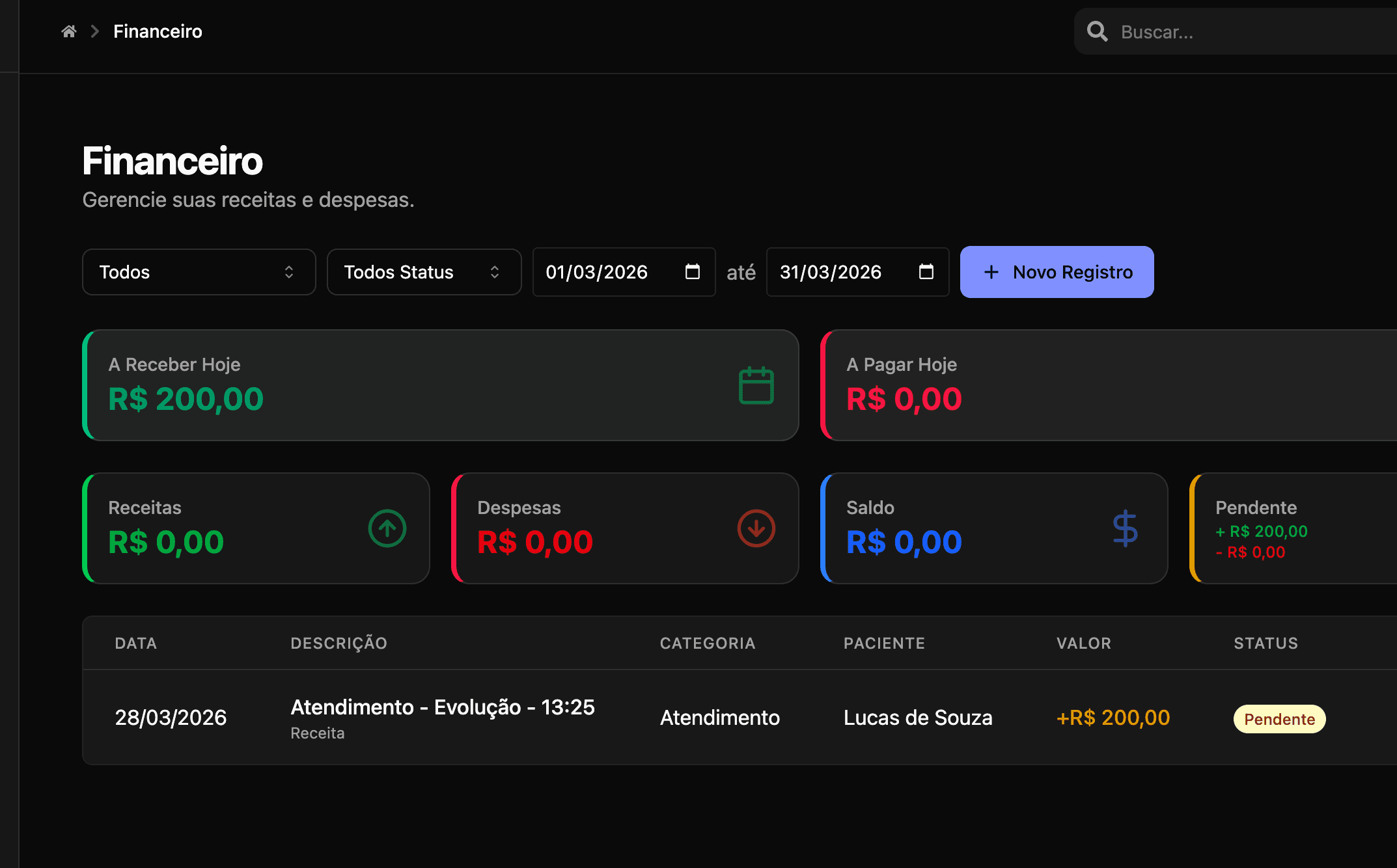
Task: Select the Saldo summary card
Action: coord(994,528)
